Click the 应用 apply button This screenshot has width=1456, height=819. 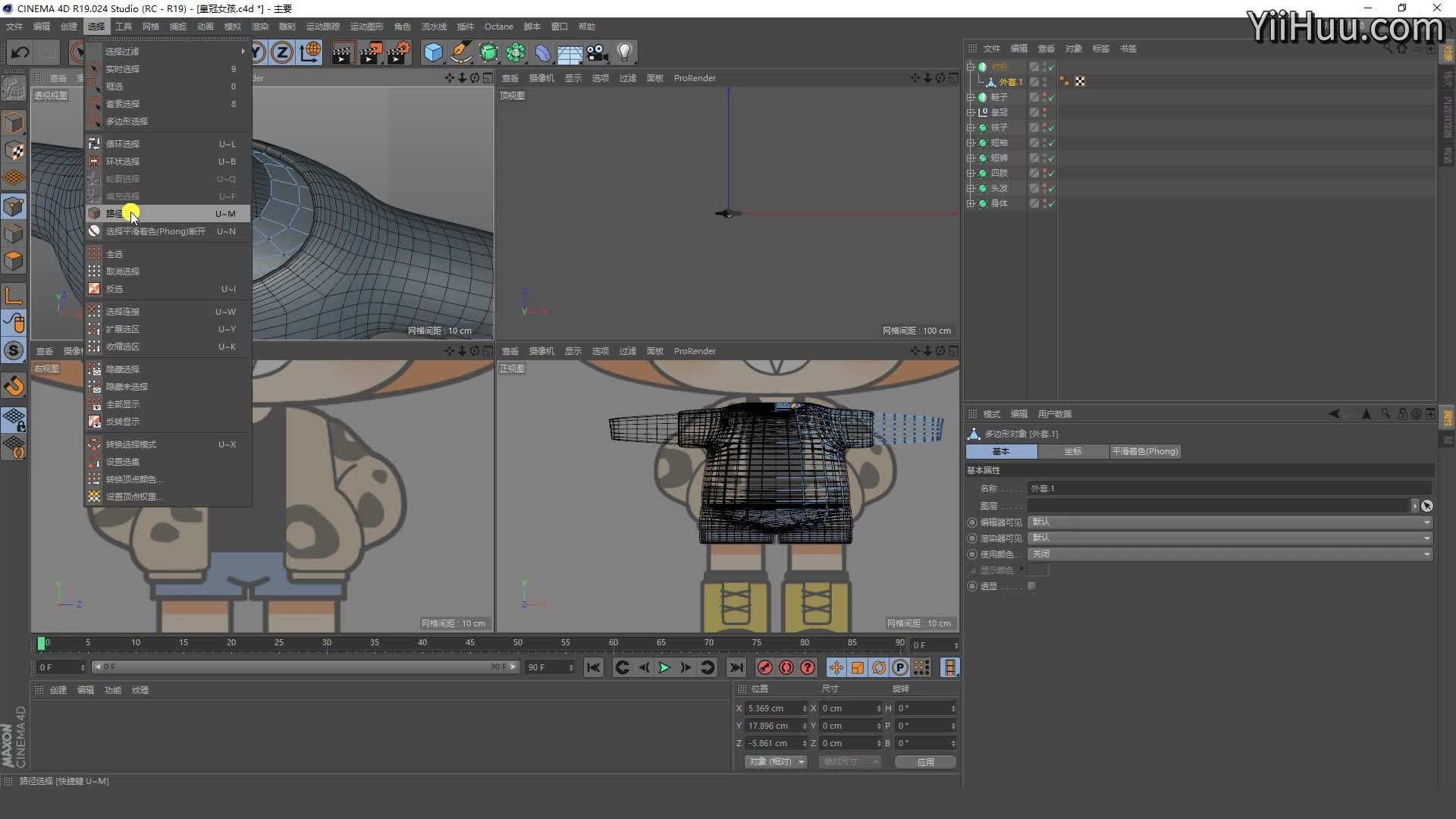925,762
